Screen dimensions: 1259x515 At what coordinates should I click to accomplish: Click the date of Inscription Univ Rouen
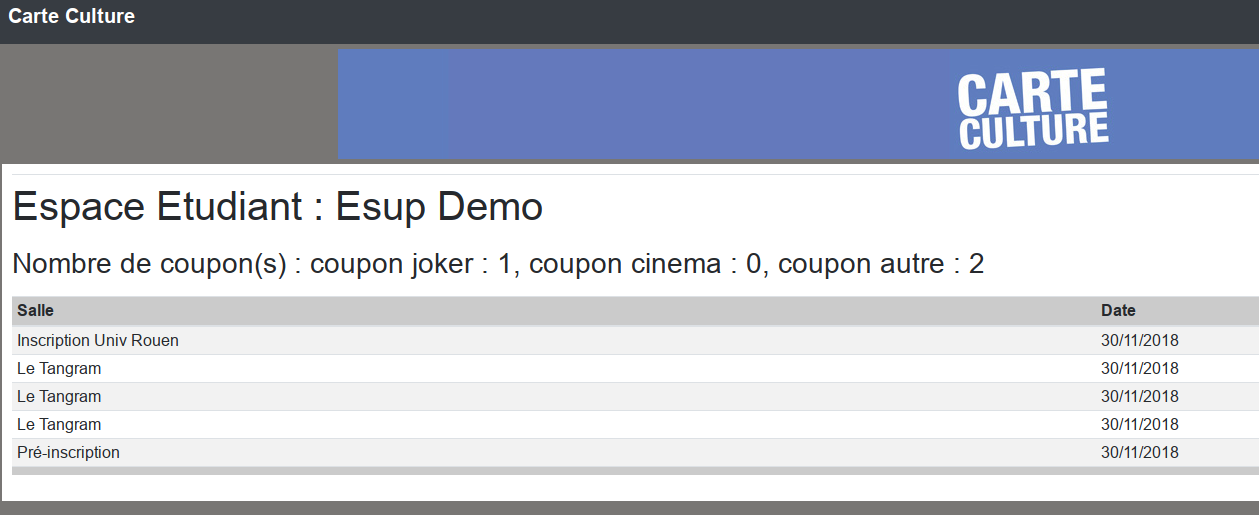click(1139, 340)
